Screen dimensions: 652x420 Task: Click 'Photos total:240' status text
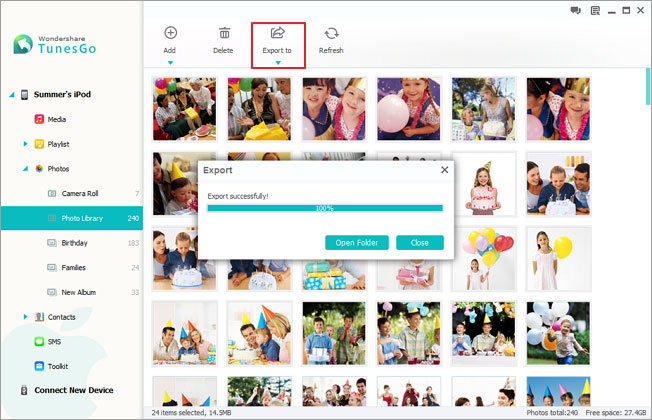pos(552,413)
